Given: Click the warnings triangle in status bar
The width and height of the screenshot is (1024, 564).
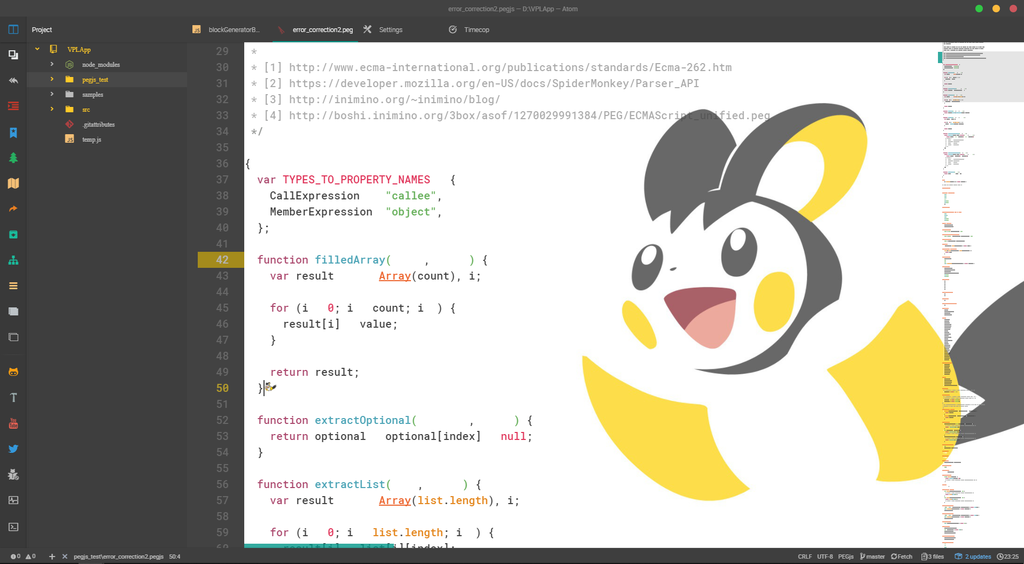Looking at the screenshot, I should point(29,557).
